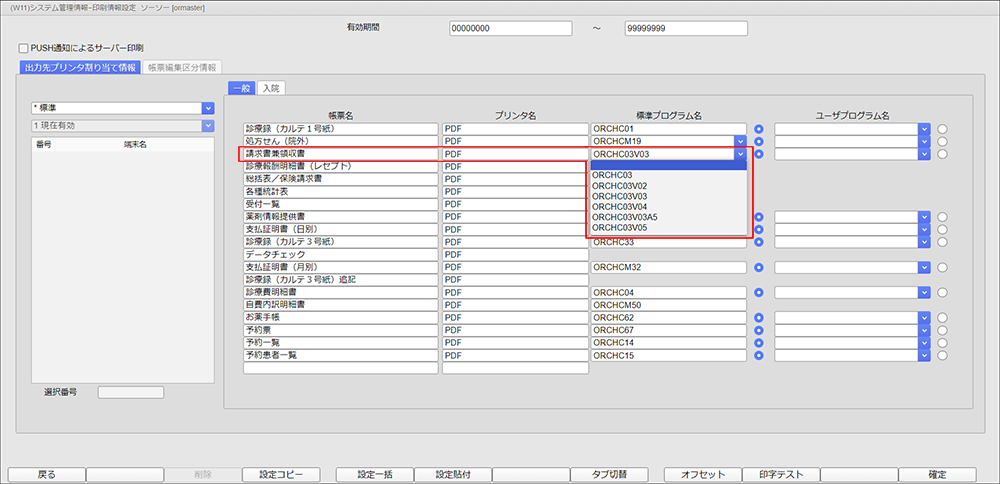The height and width of the screenshot is (484, 1000).
Task: Open user program dropdown for 診療費明細書
Action: coord(924,293)
